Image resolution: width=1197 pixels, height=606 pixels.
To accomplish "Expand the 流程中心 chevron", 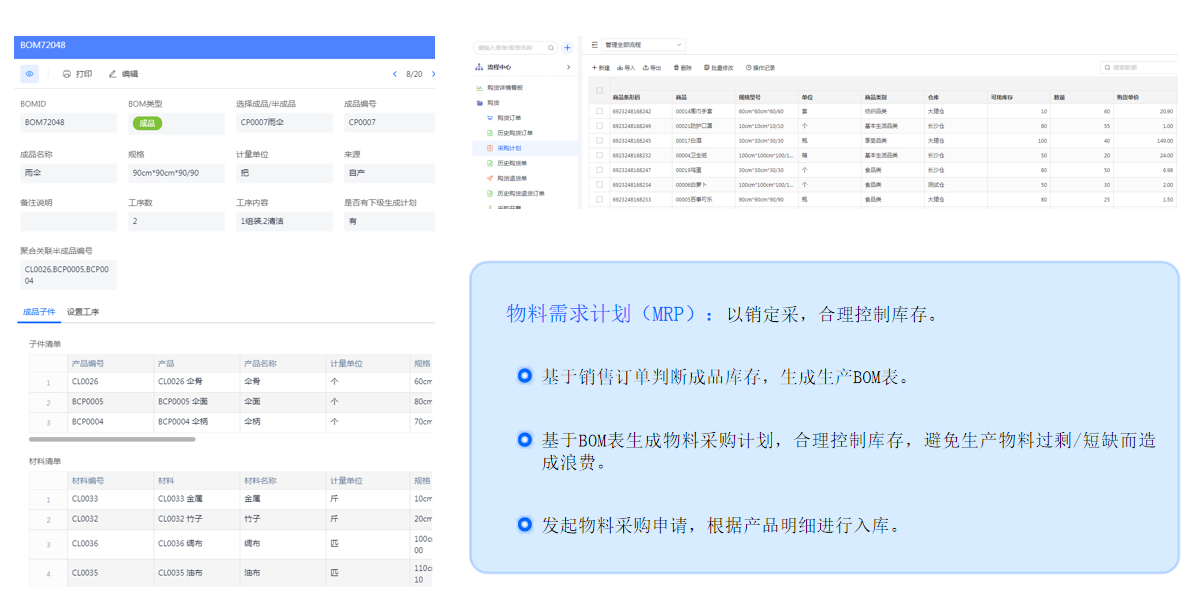I will [x=568, y=67].
